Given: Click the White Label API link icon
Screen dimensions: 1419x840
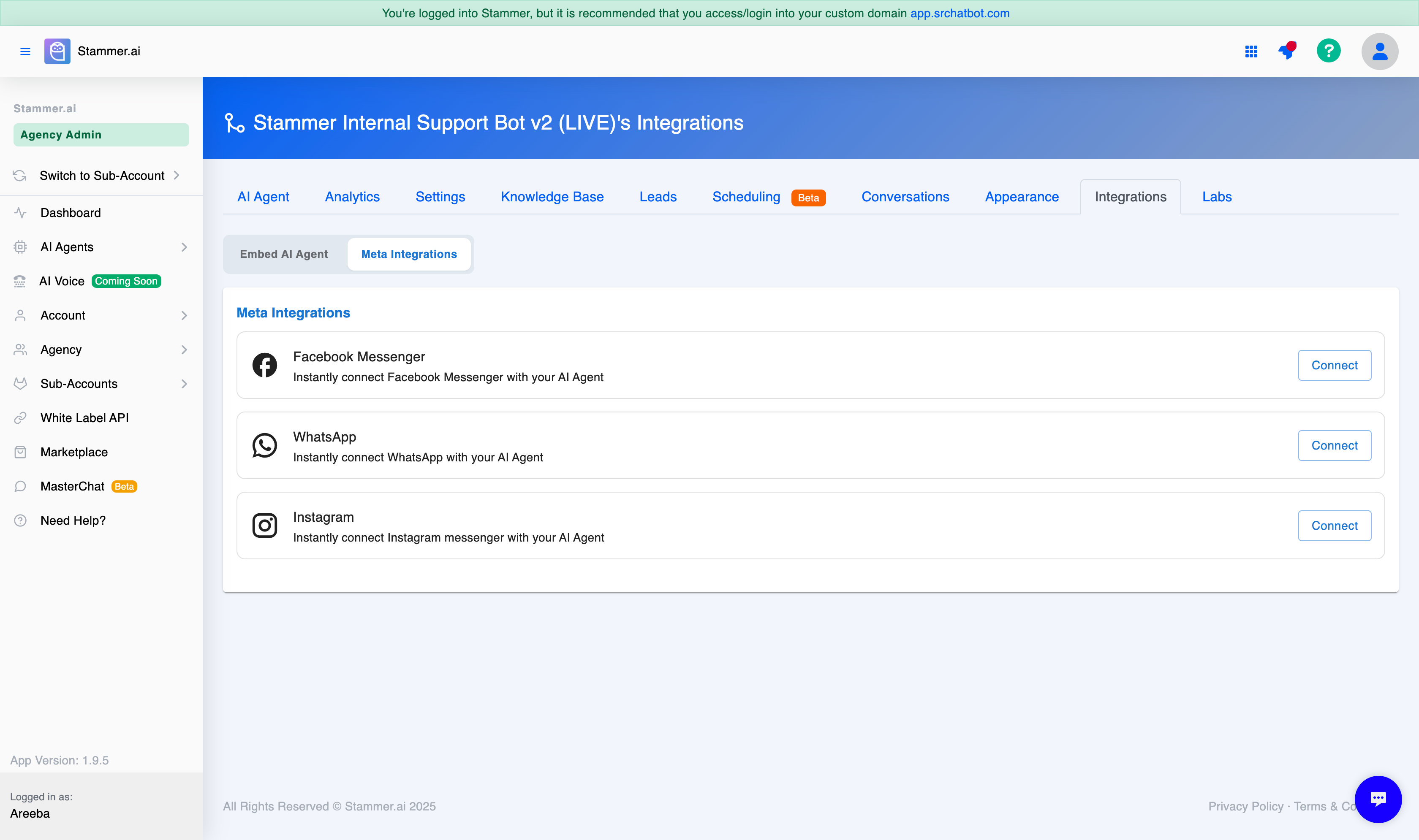Looking at the screenshot, I should 20,418.
